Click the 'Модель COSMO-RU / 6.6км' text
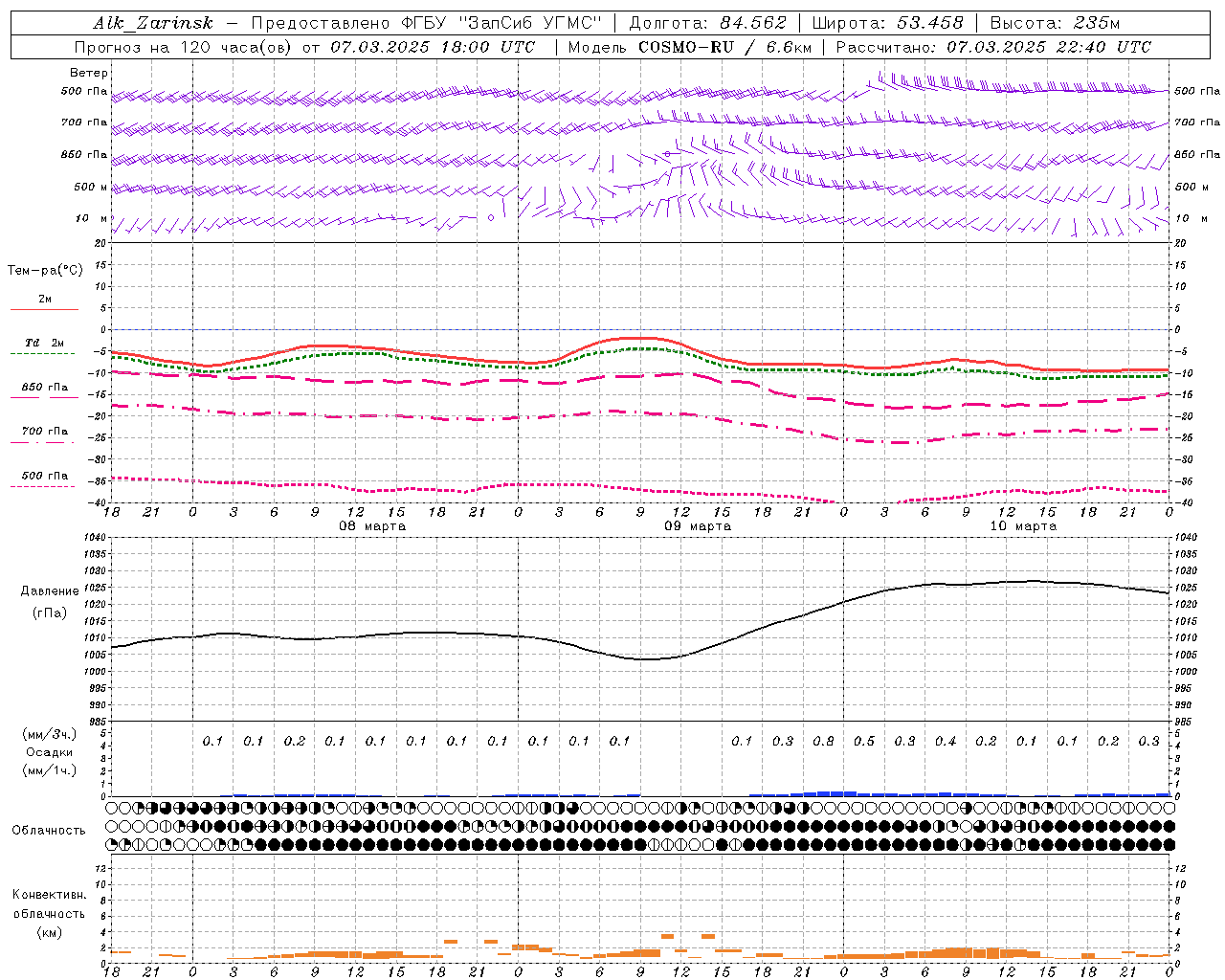 (x=689, y=47)
